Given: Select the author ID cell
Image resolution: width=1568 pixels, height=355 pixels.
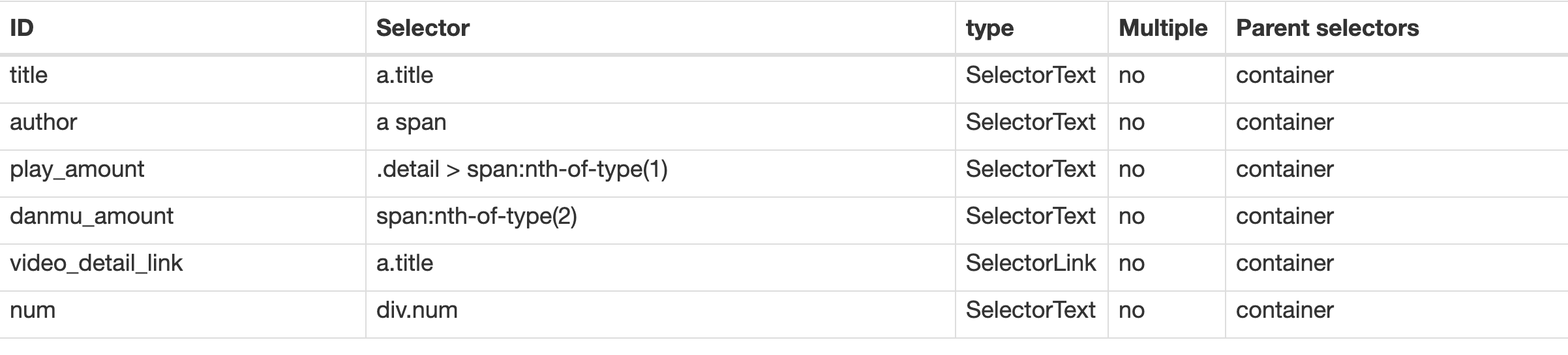Looking at the screenshot, I should 43,122.
